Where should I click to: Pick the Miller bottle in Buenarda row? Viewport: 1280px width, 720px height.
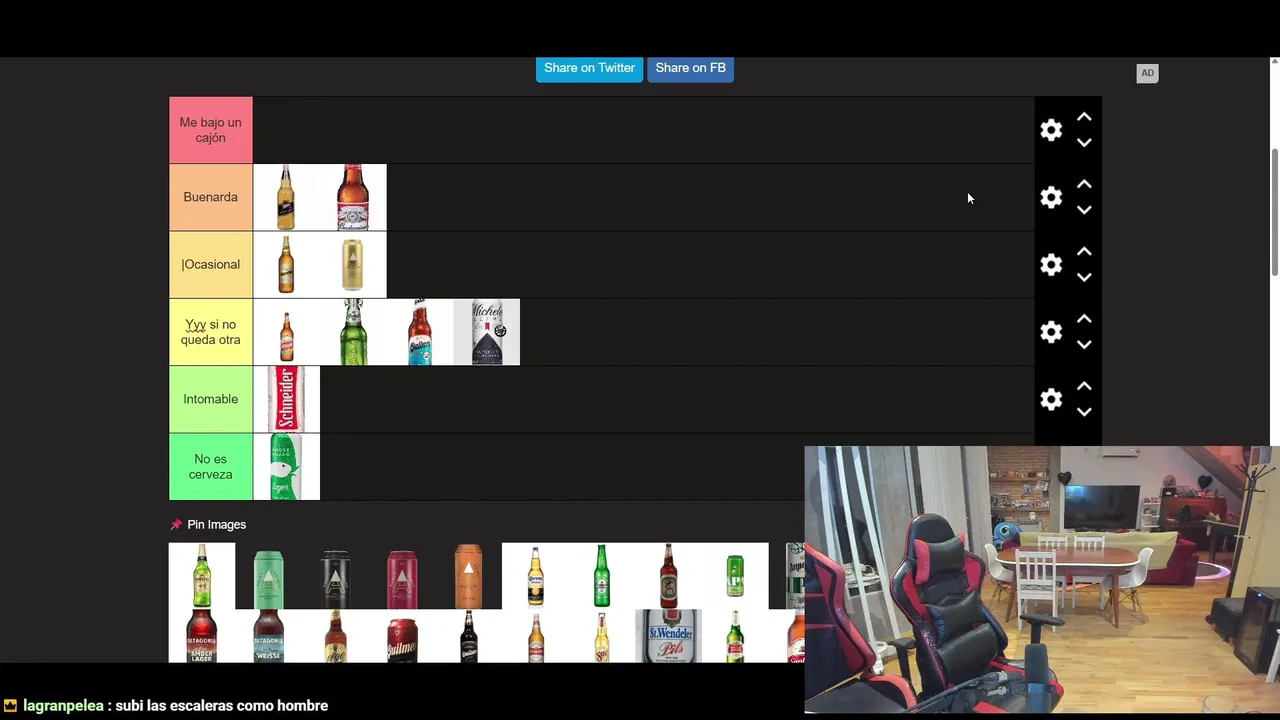[x=286, y=197]
